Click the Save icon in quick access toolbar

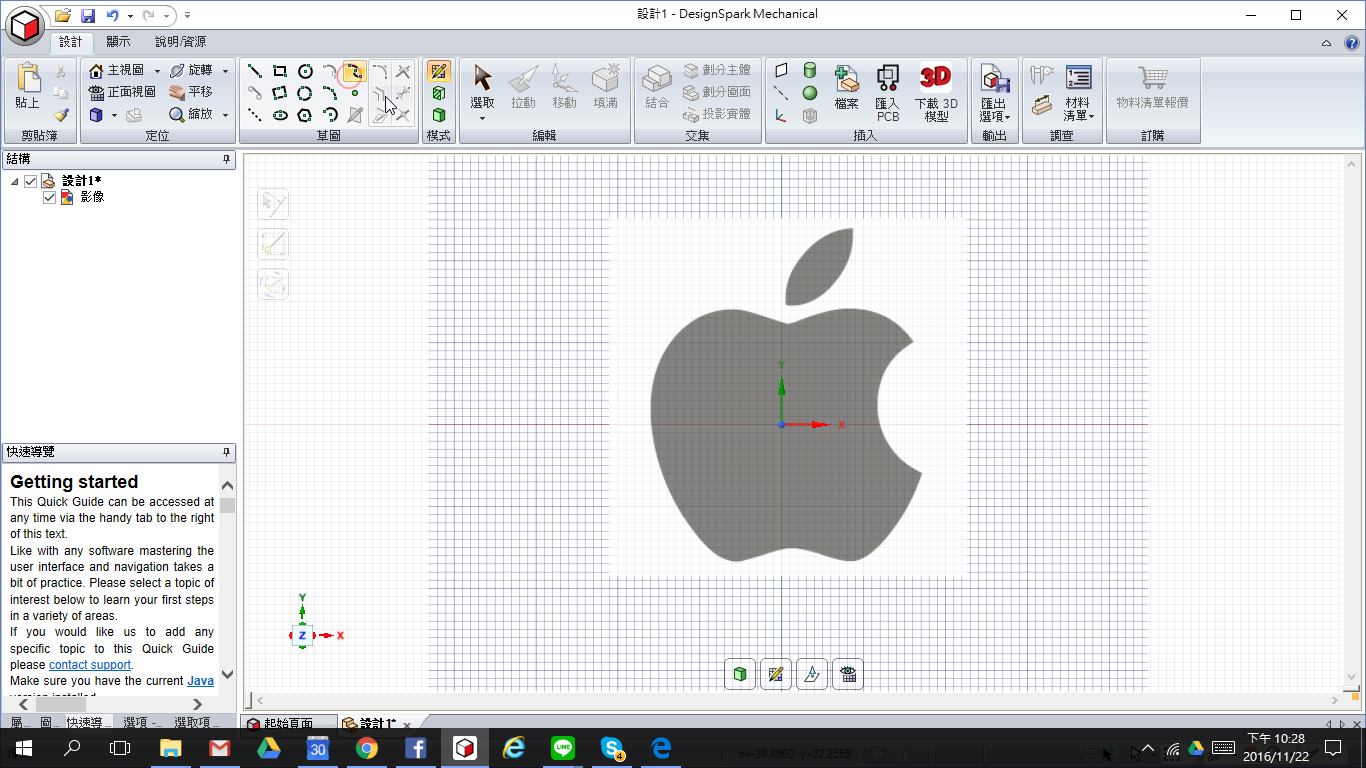(87, 16)
